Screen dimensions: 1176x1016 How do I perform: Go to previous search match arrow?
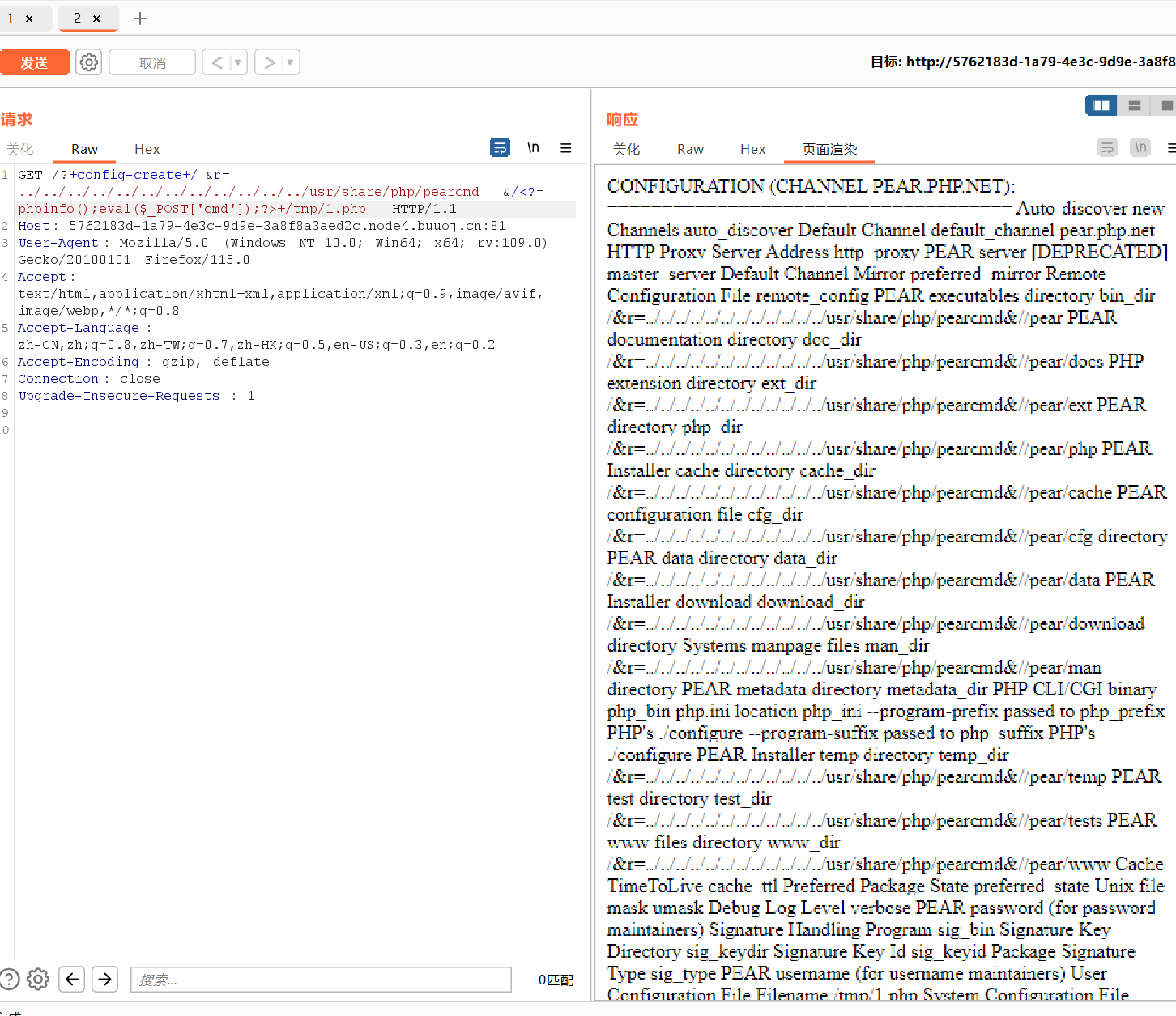72,980
